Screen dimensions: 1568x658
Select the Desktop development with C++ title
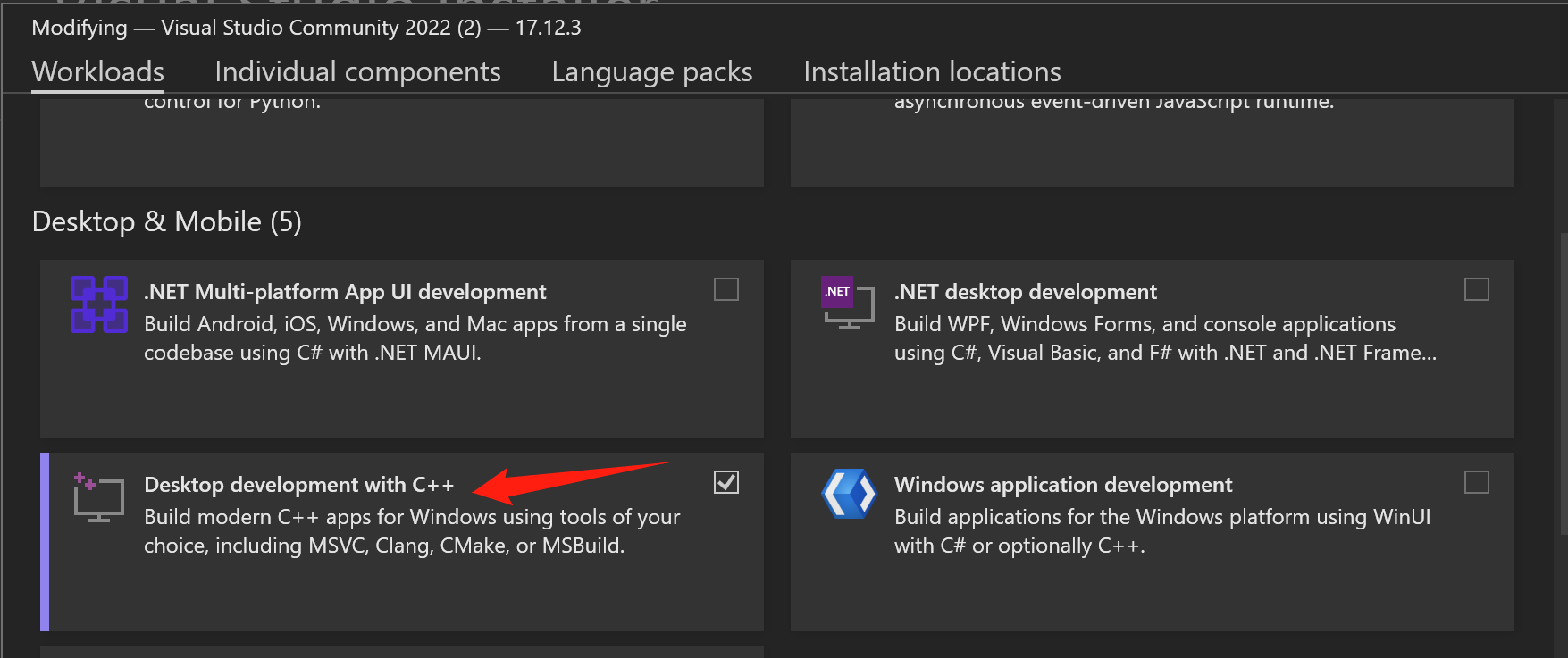pyautogui.click(x=299, y=485)
